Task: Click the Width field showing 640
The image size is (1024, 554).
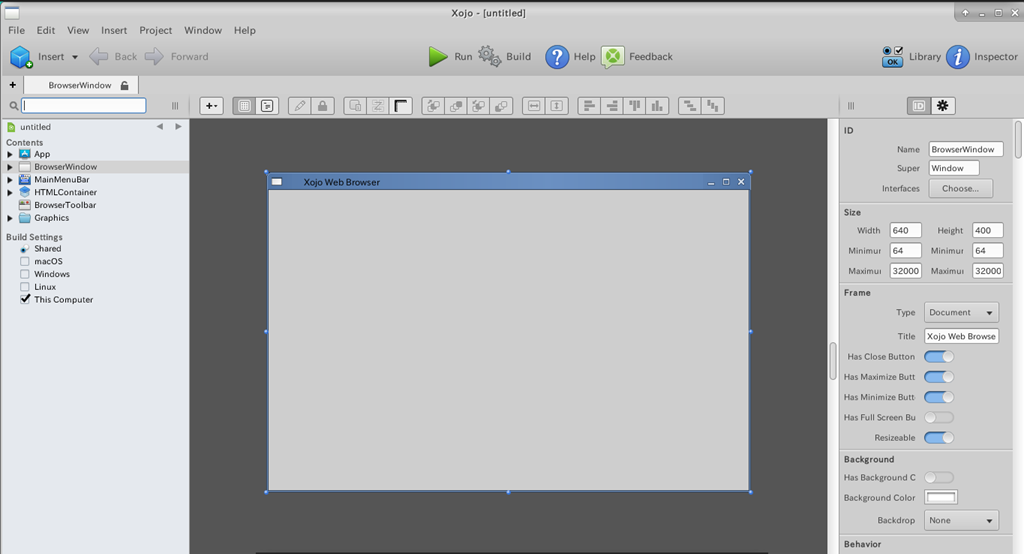Action: pos(905,231)
